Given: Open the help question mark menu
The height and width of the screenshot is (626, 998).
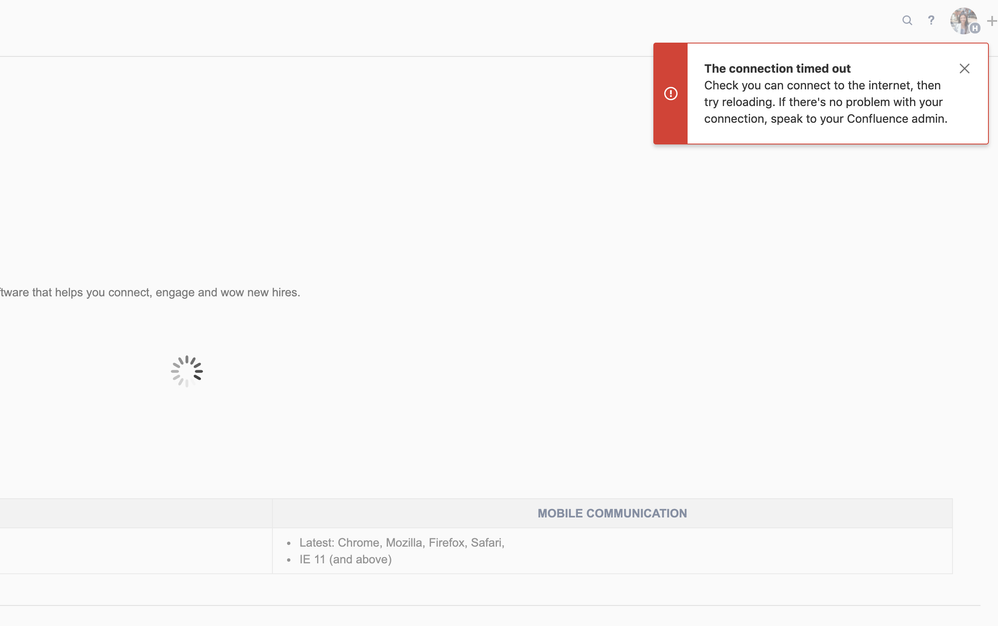Looking at the screenshot, I should click(x=931, y=20).
